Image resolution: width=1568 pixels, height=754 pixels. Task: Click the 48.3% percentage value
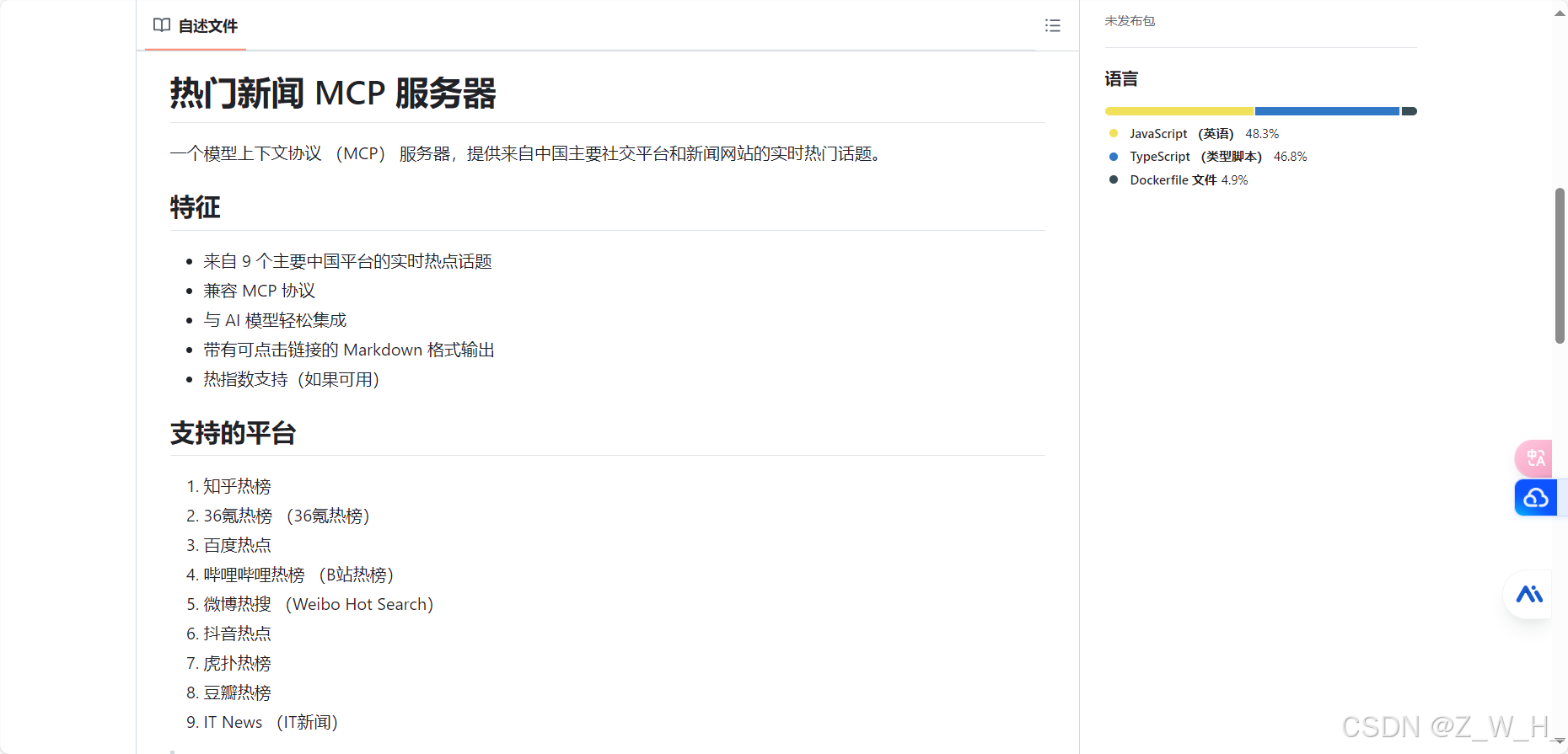coord(1262,134)
